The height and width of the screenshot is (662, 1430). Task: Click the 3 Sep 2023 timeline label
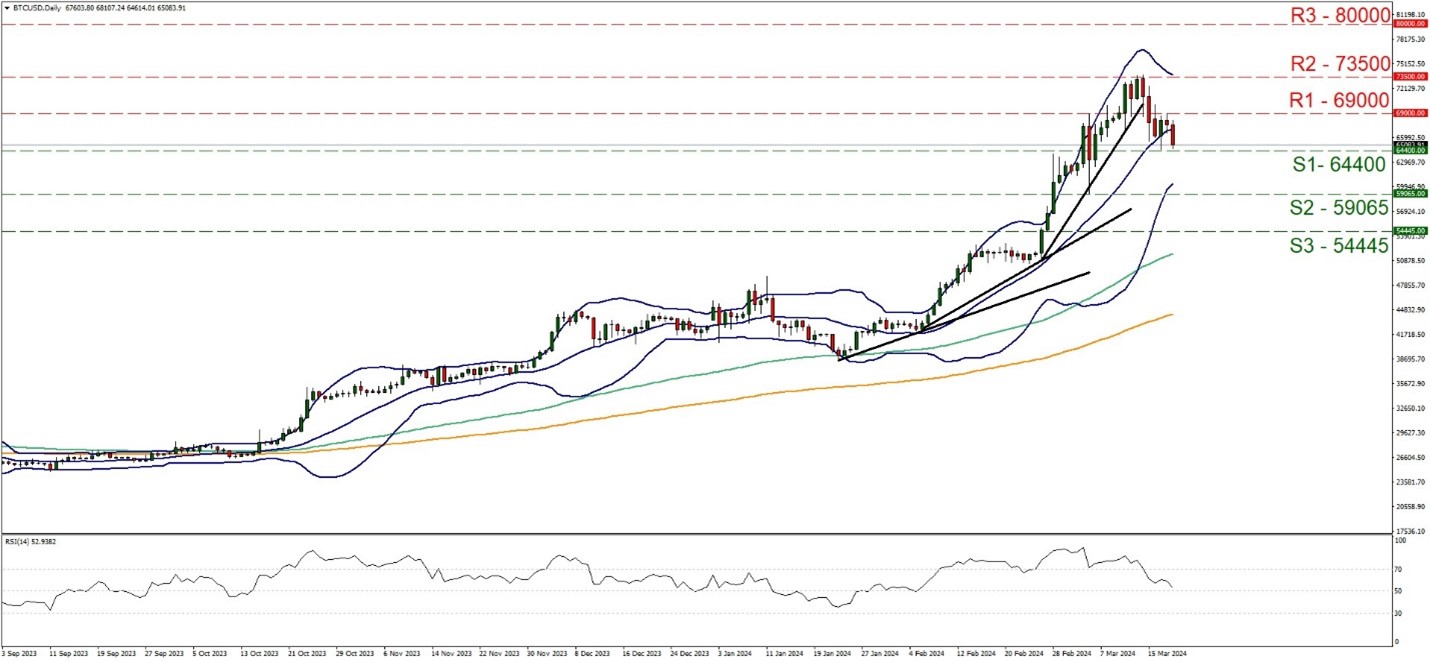(18, 652)
